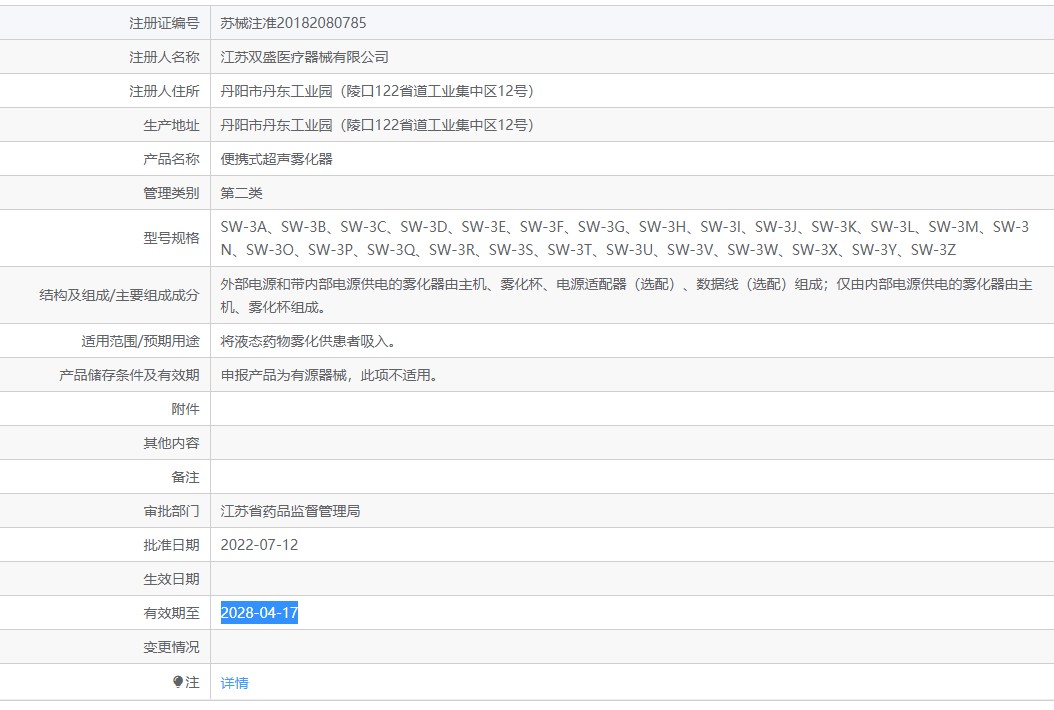
Task: Click the 其他内容 row label
Action: pyautogui.click(x=171, y=443)
